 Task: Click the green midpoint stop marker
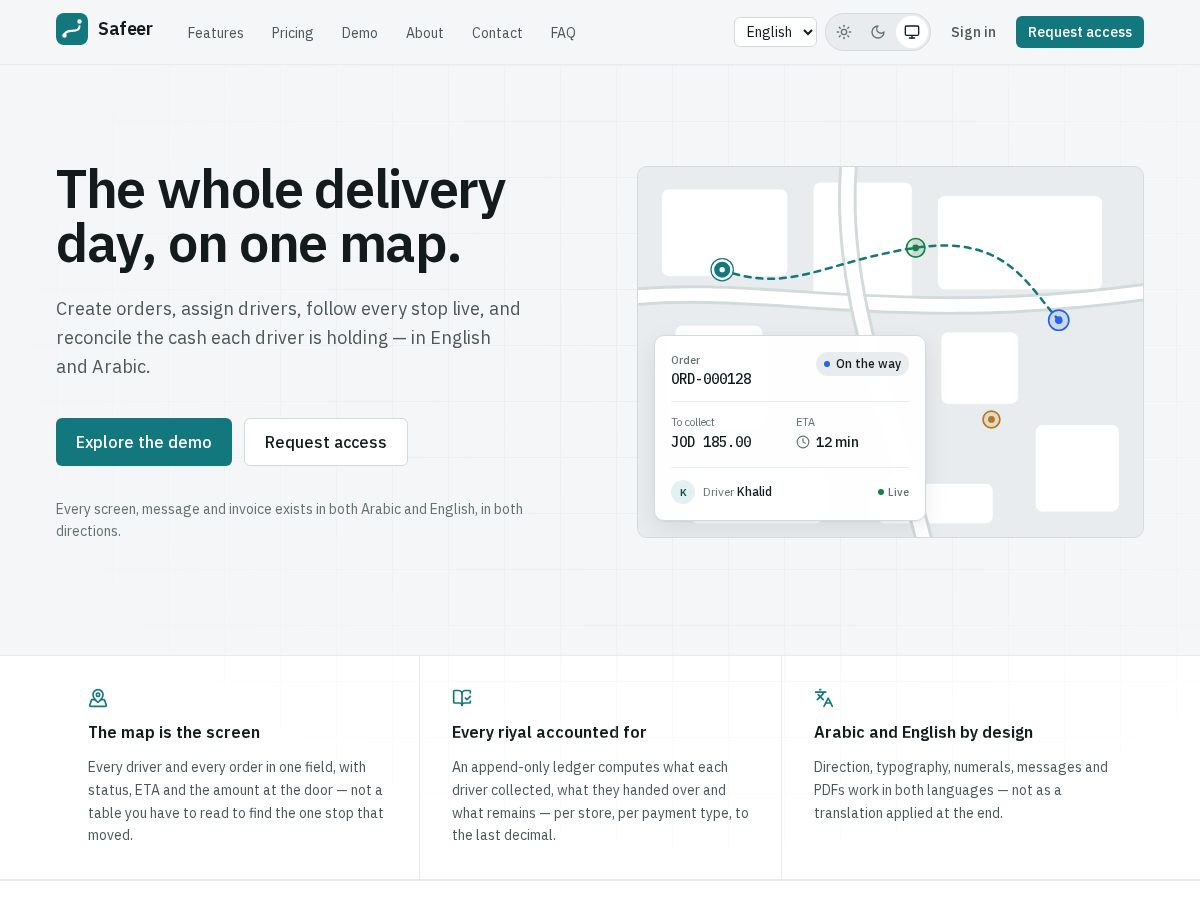coord(915,248)
